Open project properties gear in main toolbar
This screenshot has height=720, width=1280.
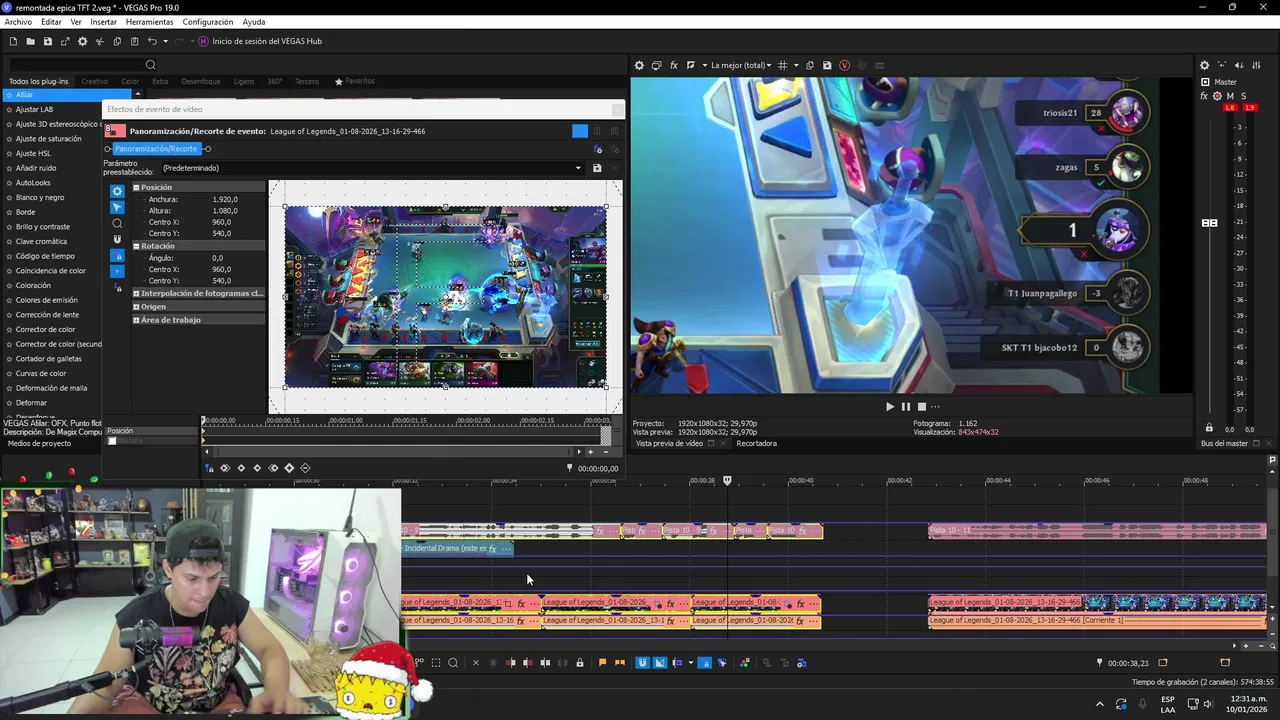tap(83, 41)
